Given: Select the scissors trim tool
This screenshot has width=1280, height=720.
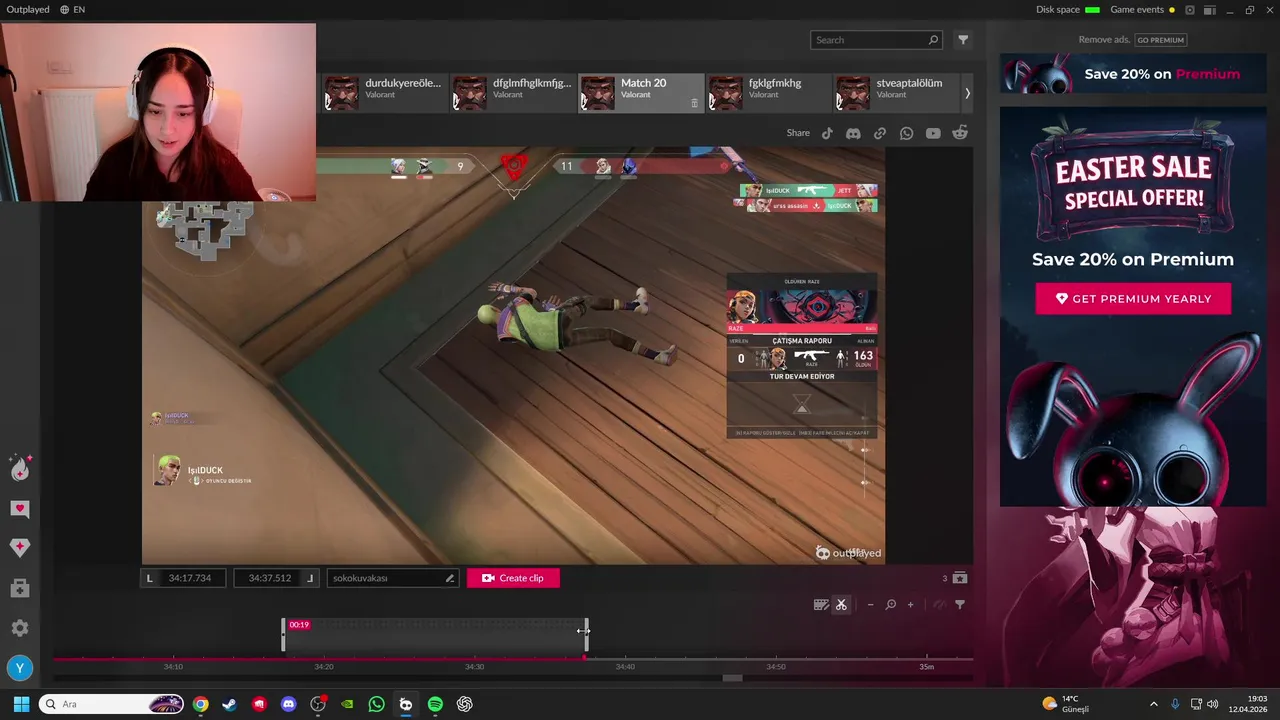Looking at the screenshot, I should click(841, 605).
